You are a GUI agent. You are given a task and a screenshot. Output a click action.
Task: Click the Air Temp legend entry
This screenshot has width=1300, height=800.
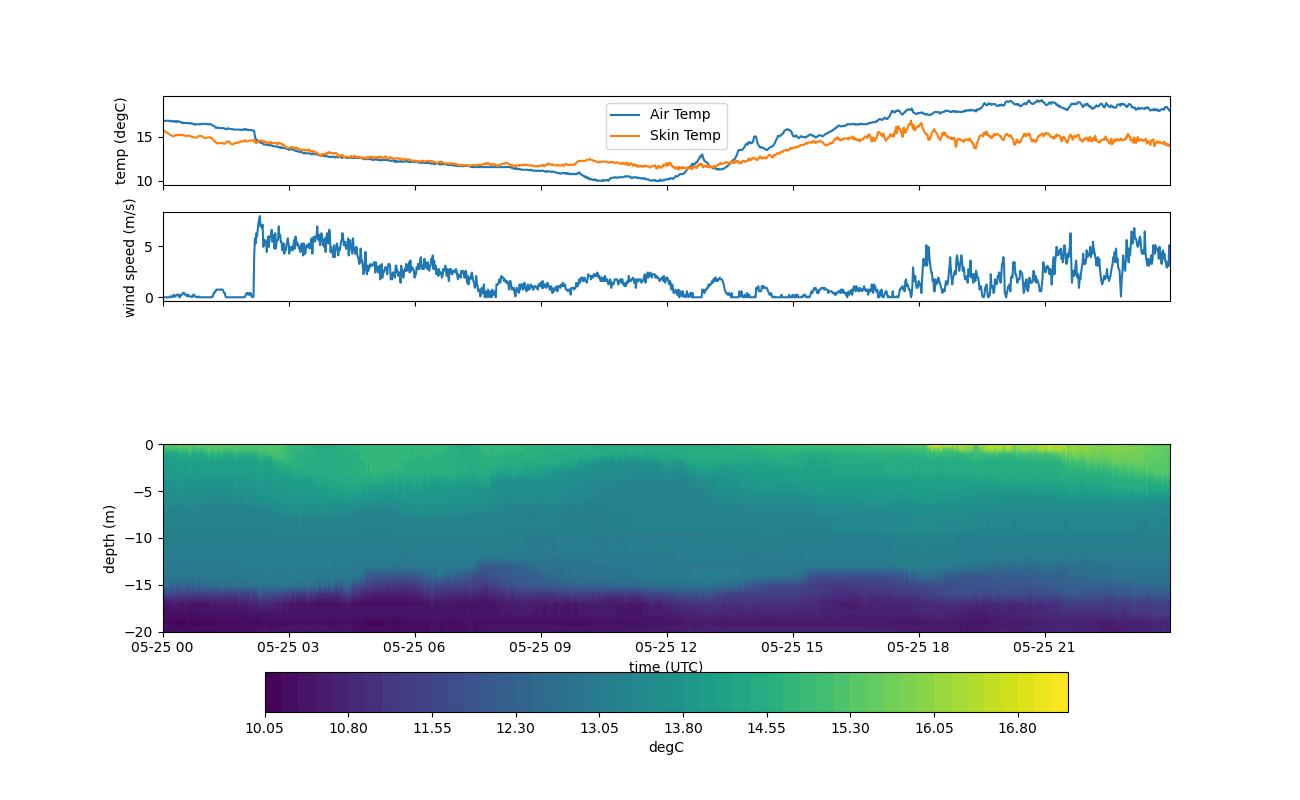pyautogui.click(x=679, y=115)
